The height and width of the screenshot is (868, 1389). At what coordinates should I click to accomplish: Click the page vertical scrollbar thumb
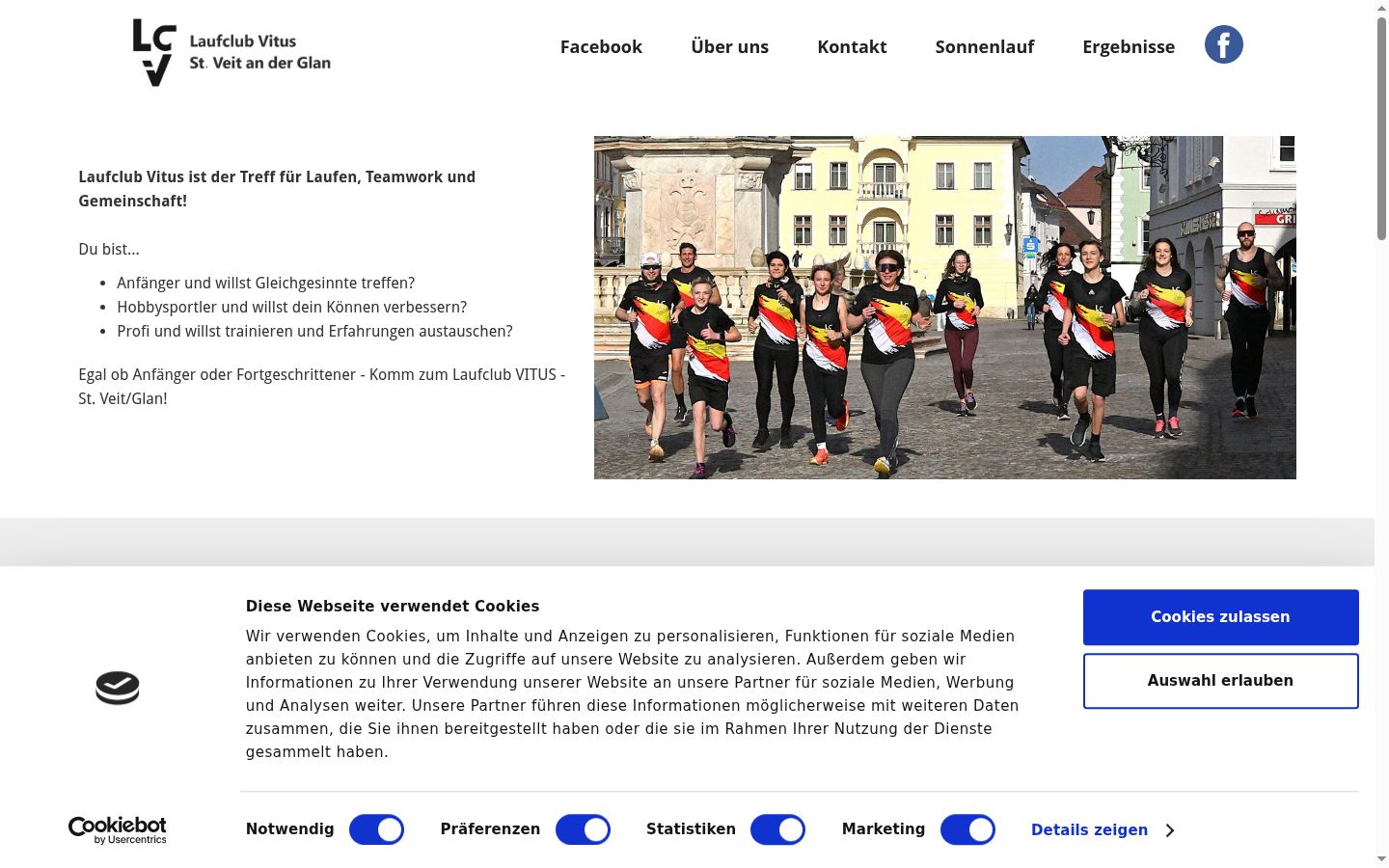click(1381, 127)
